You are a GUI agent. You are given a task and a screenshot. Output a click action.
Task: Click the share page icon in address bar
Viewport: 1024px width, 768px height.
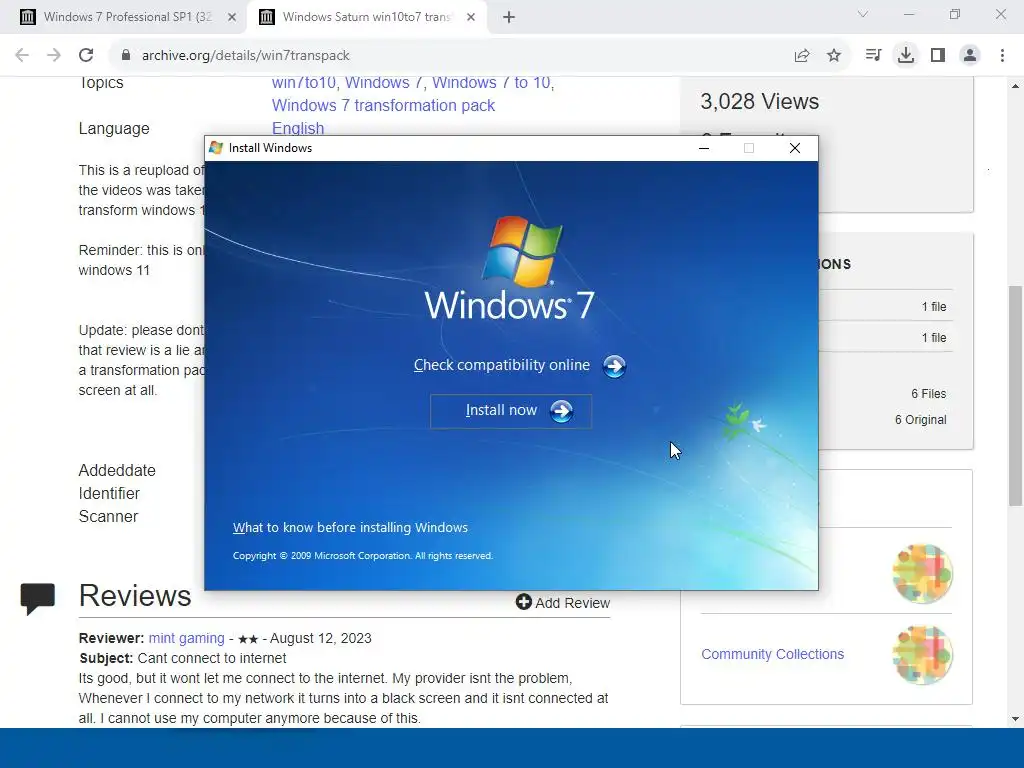coord(802,56)
